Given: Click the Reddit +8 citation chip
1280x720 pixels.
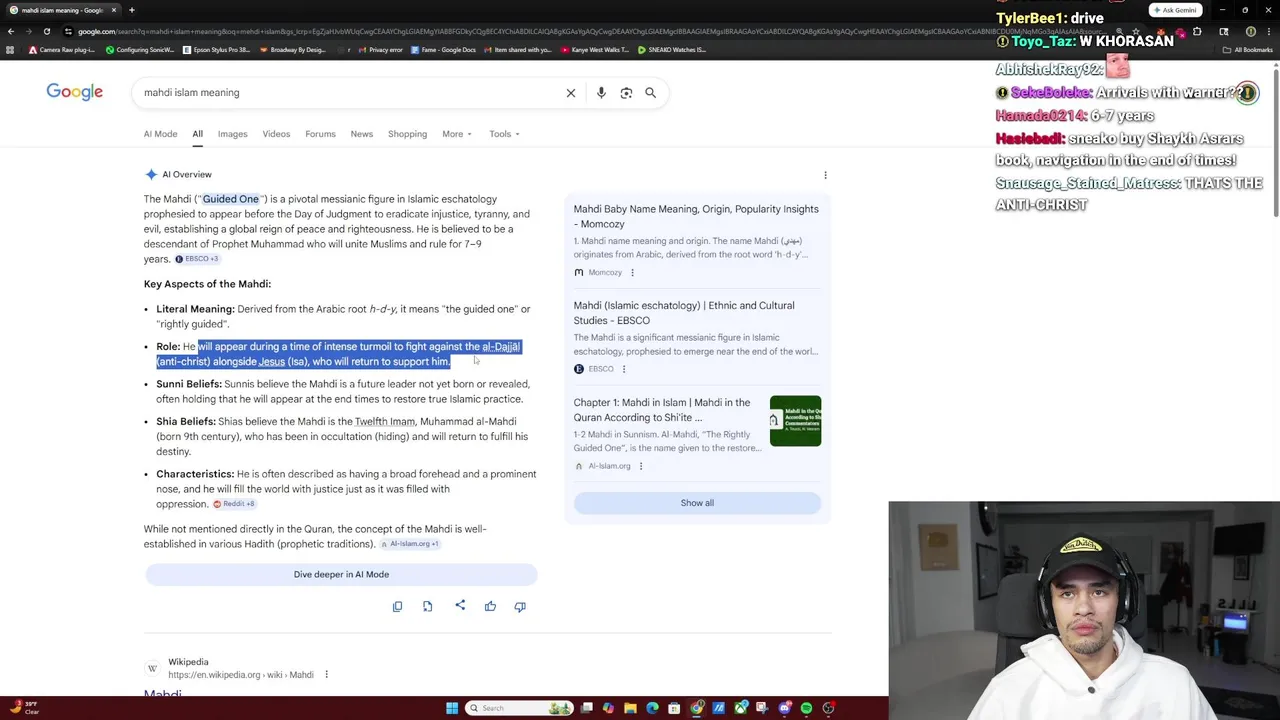Looking at the screenshot, I should 234,504.
